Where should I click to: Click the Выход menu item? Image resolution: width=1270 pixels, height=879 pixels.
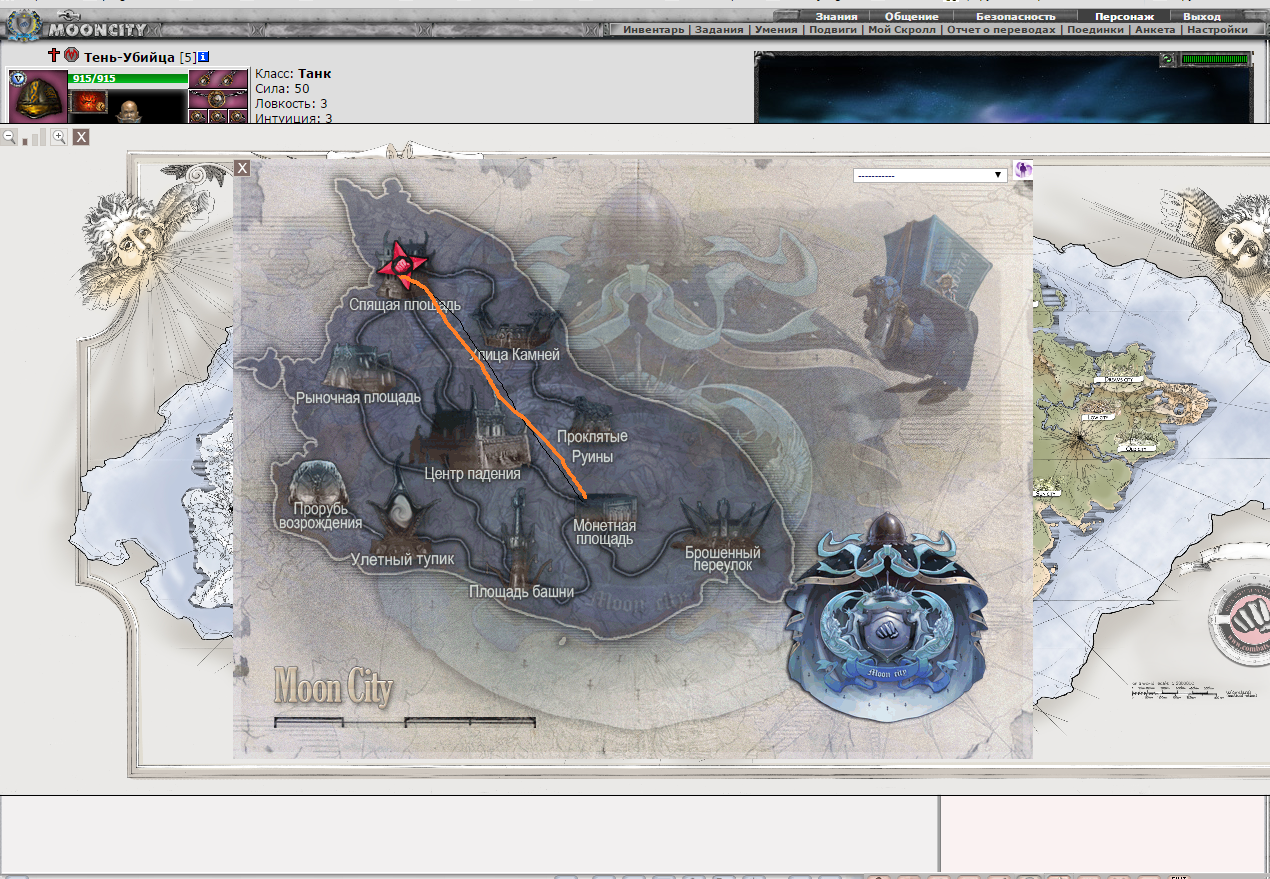pos(1201,16)
